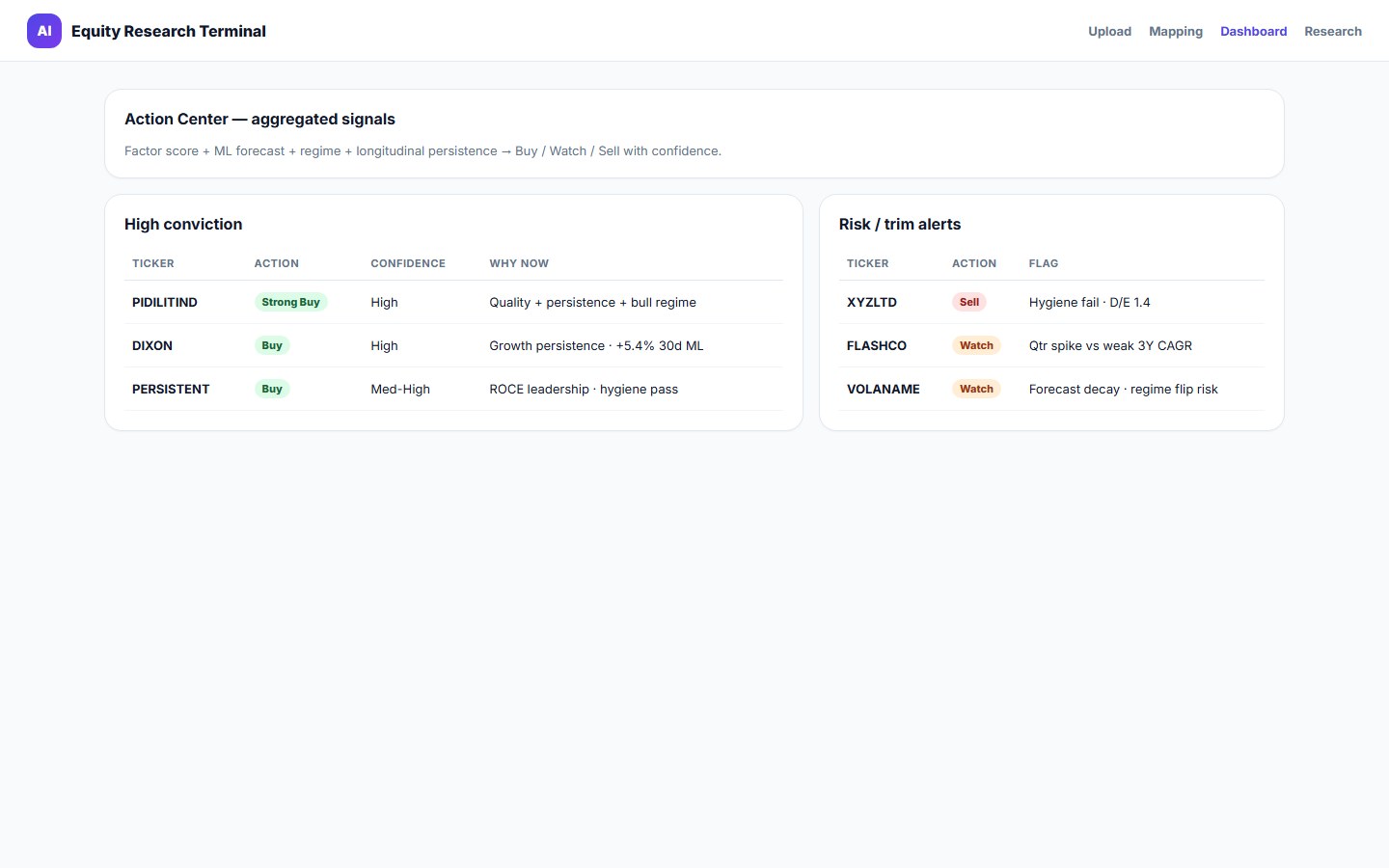The image size is (1389, 868).
Task: Select the PIDILITIND ticker
Action: point(165,302)
